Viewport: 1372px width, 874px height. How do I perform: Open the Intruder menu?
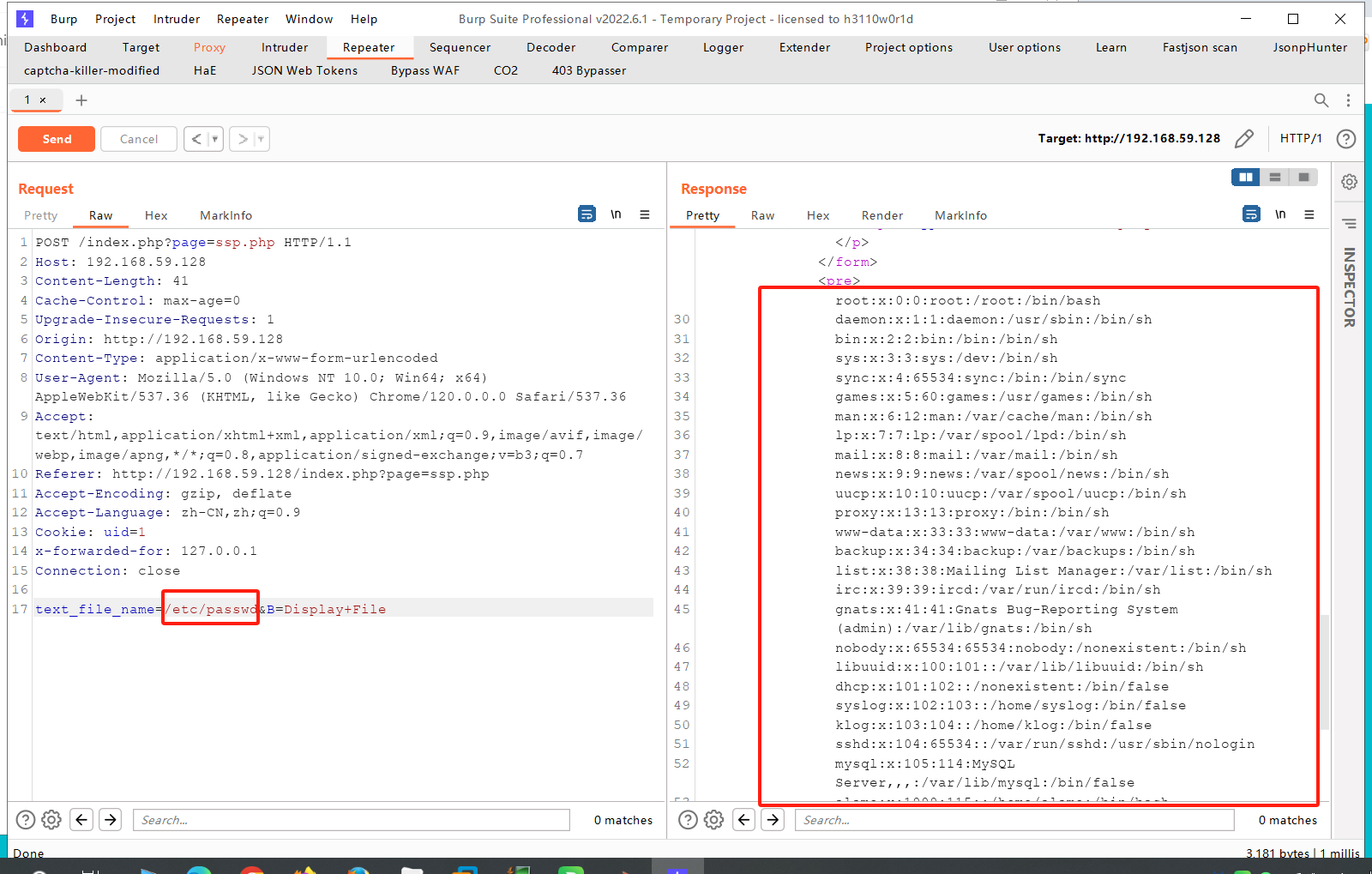pos(176,19)
